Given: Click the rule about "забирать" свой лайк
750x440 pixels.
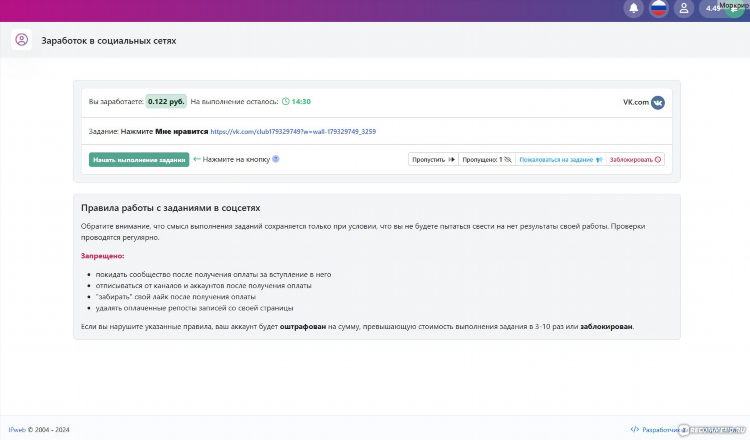Looking at the screenshot, I should pyautogui.click(x=176, y=297).
